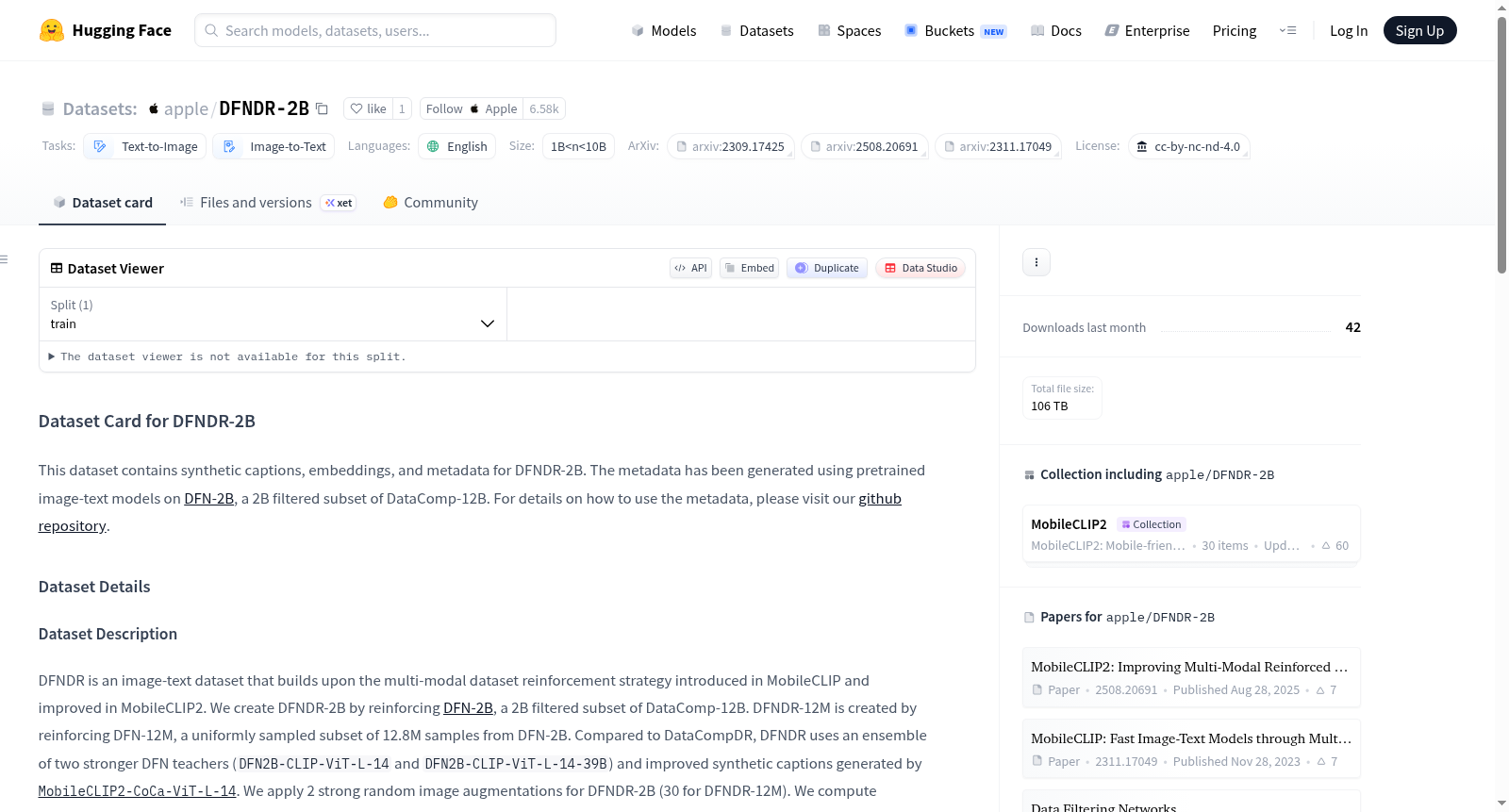Filter by English language tag
1509x812 pixels.
pyautogui.click(x=456, y=146)
